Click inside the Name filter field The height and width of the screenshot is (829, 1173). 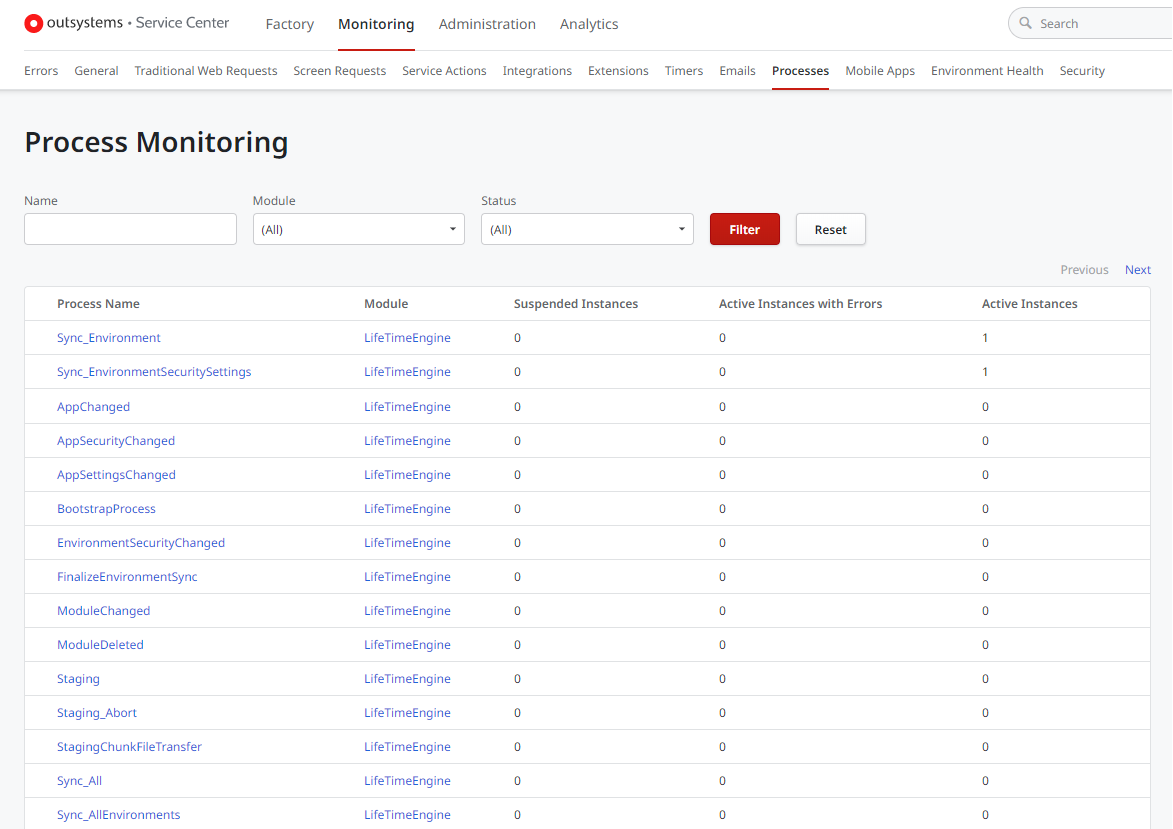pyautogui.click(x=130, y=229)
